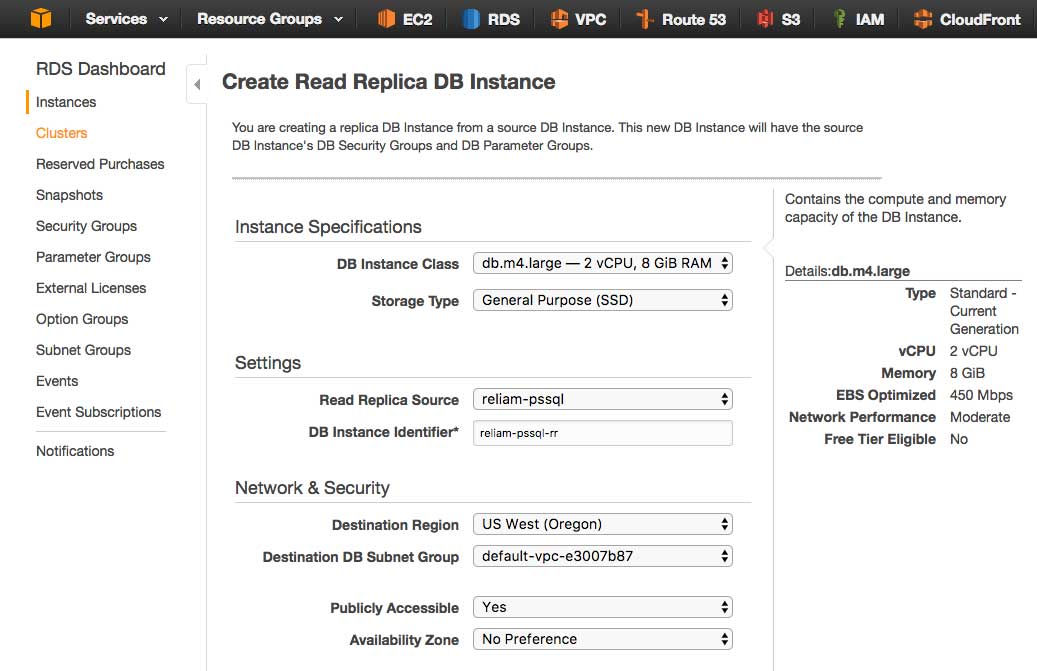Open the Destination Region dropdown
Image resolution: width=1037 pixels, height=671 pixels.
tap(602, 524)
